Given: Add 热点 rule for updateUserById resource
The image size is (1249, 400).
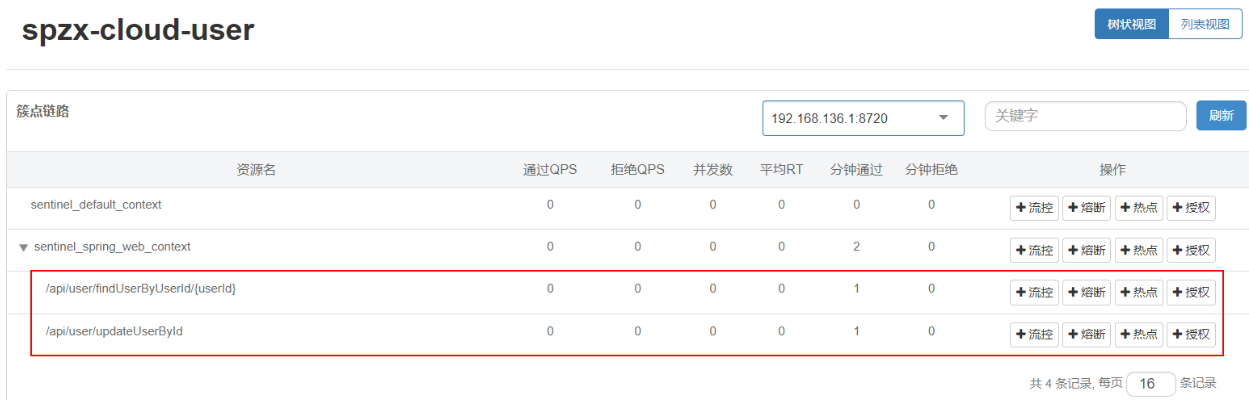Looking at the screenshot, I should [x=1139, y=334].
